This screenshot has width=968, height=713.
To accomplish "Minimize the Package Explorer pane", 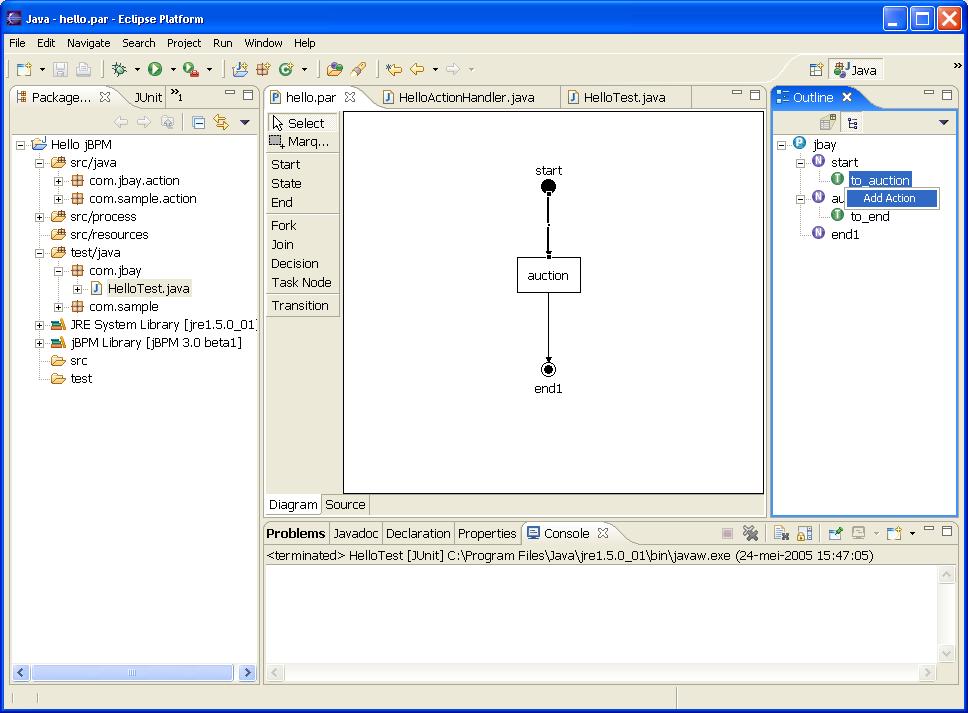I will 230,94.
